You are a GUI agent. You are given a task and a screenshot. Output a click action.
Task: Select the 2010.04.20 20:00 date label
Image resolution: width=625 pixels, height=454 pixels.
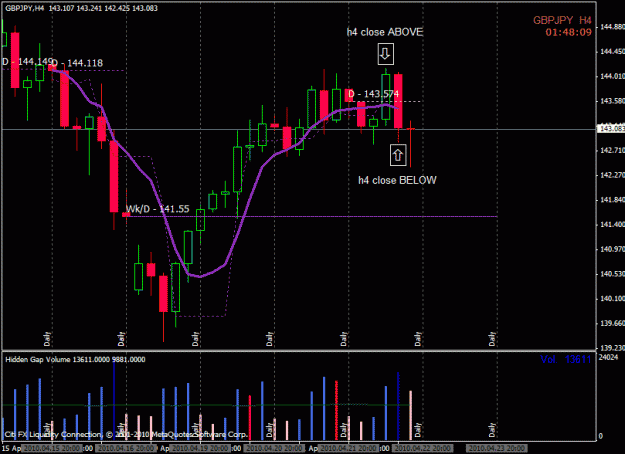coord(274,448)
